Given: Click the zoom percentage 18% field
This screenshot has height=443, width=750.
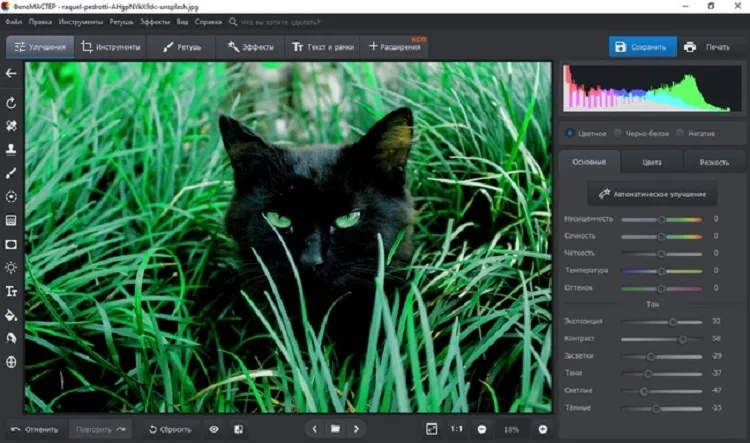Looking at the screenshot, I should coord(511,430).
